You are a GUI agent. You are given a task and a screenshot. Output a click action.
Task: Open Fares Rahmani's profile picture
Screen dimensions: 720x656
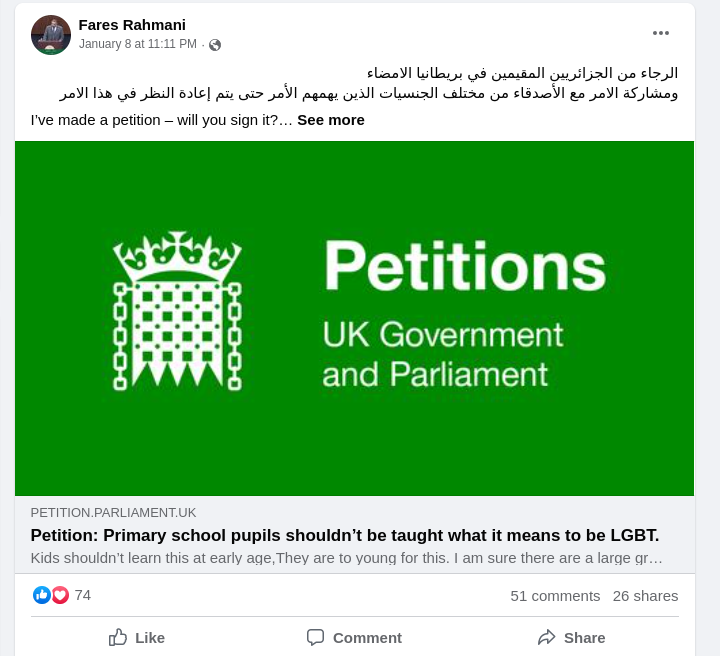coord(51,35)
